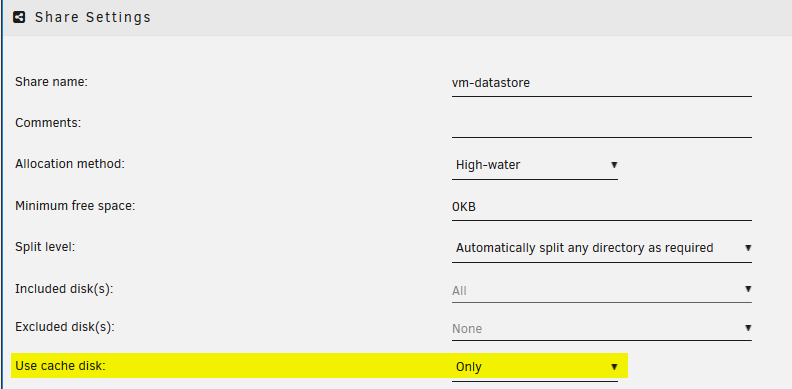Viewport: 792px width, 389px height.
Task: Click the Share Settings header title
Action: [x=93, y=17]
